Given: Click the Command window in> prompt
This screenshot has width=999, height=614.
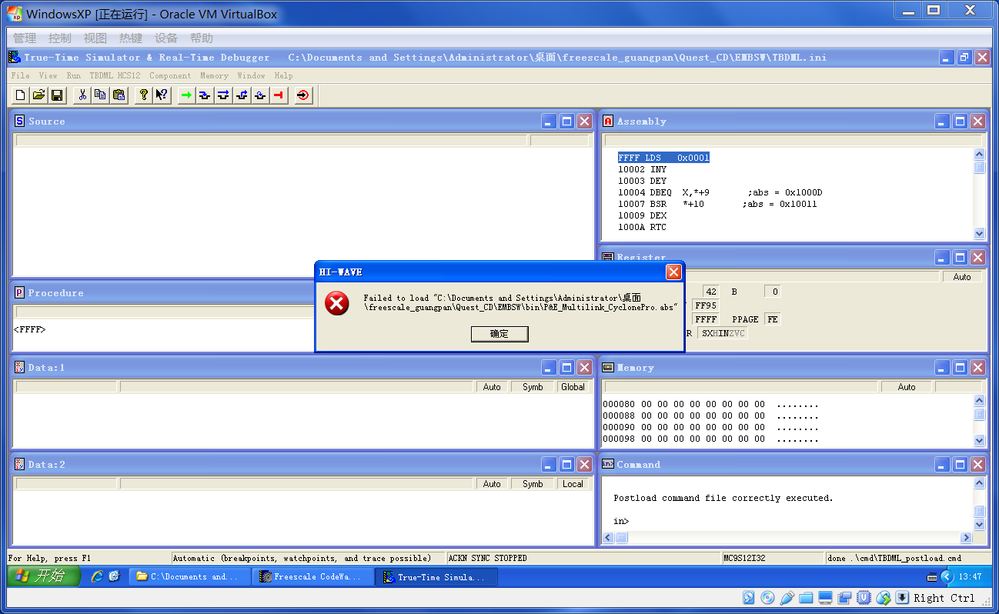Looking at the screenshot, I should click(x=621, y=521).
